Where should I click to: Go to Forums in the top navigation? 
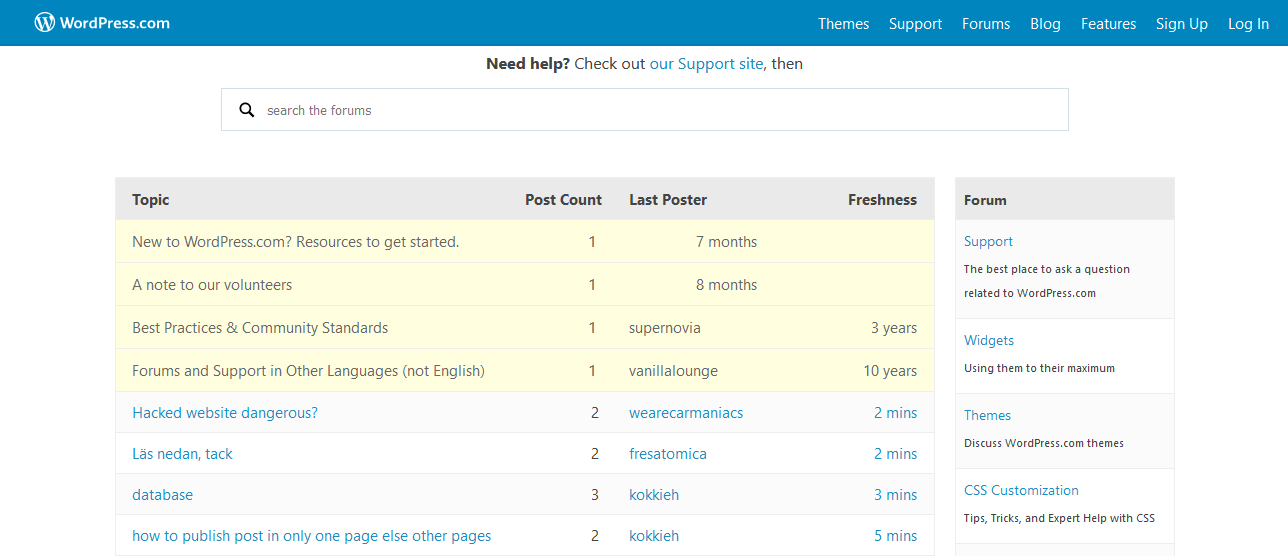pos(986,24)
